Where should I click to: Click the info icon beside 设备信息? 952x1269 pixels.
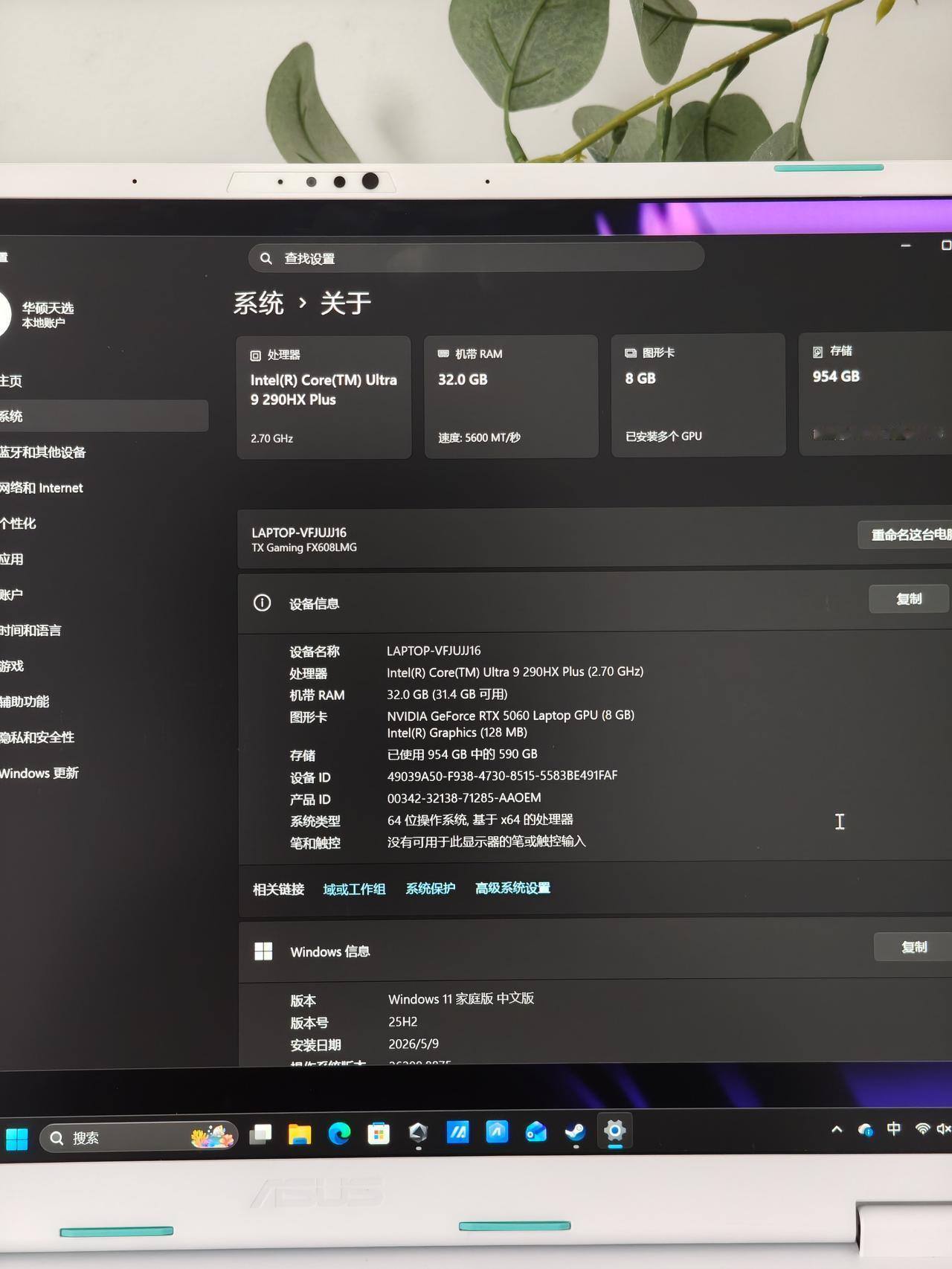pyautogui.click(x=262, y=603)
